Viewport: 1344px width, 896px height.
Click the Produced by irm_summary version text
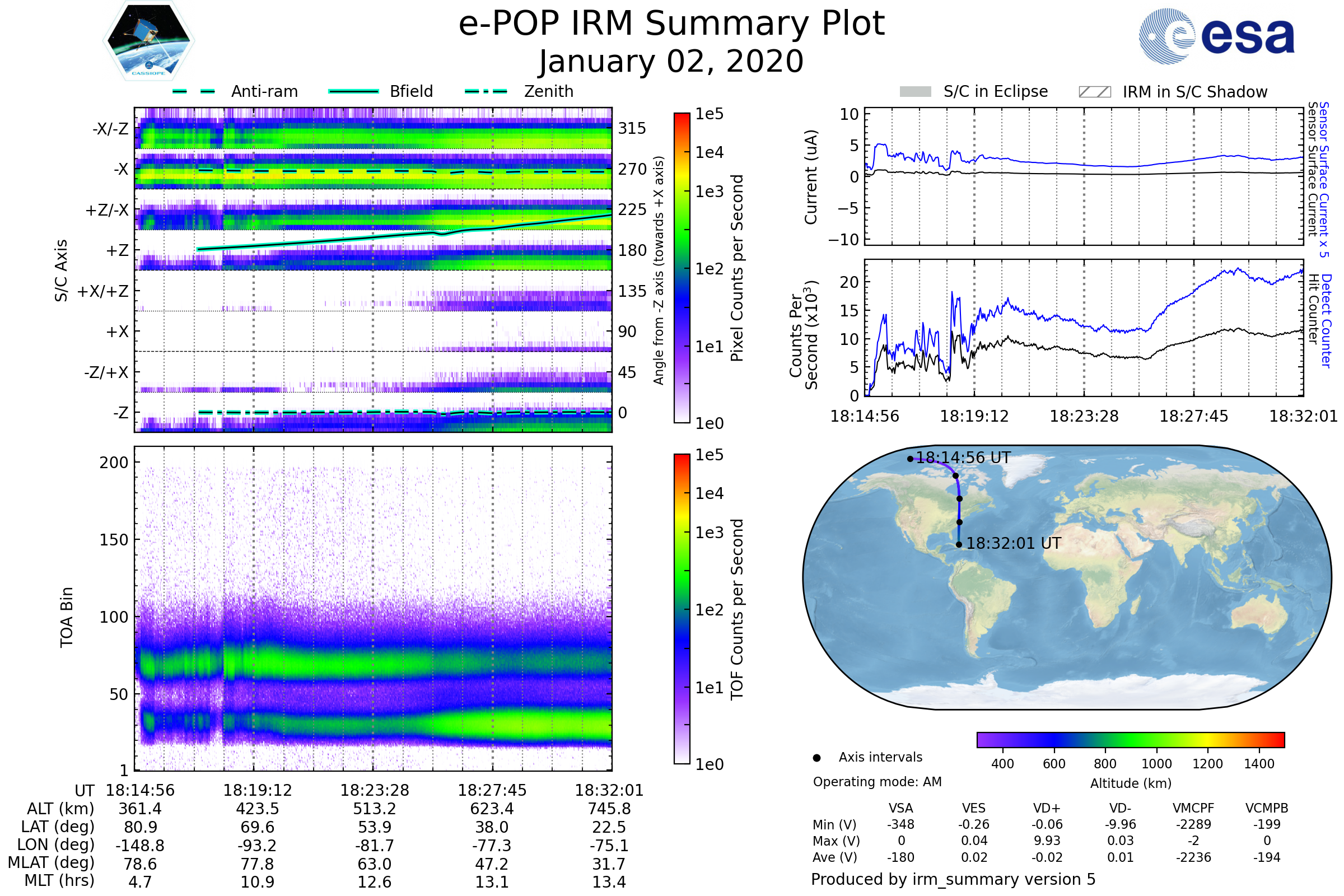tap(953, 879)
